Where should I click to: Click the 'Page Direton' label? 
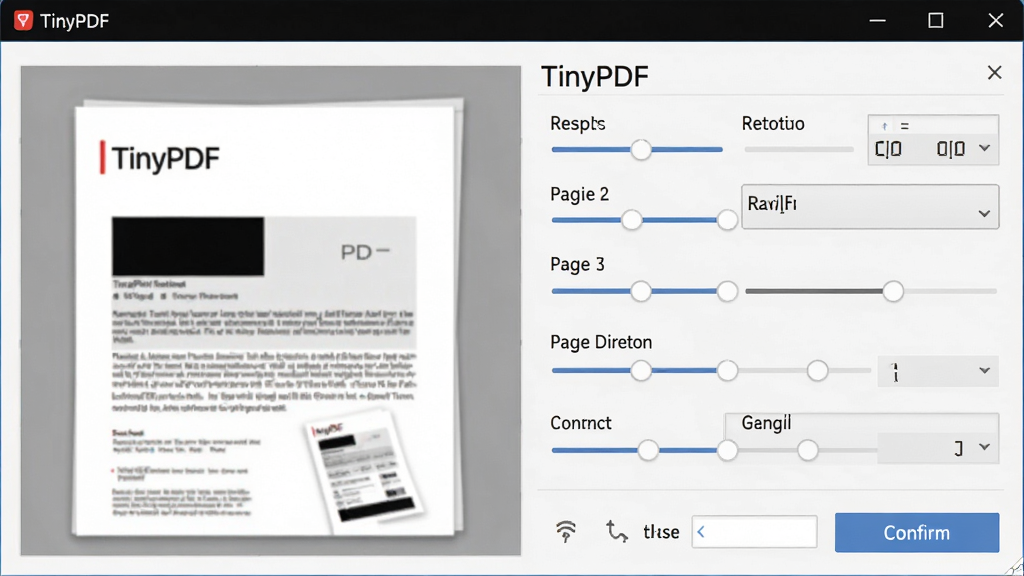(x=601, y=342)
